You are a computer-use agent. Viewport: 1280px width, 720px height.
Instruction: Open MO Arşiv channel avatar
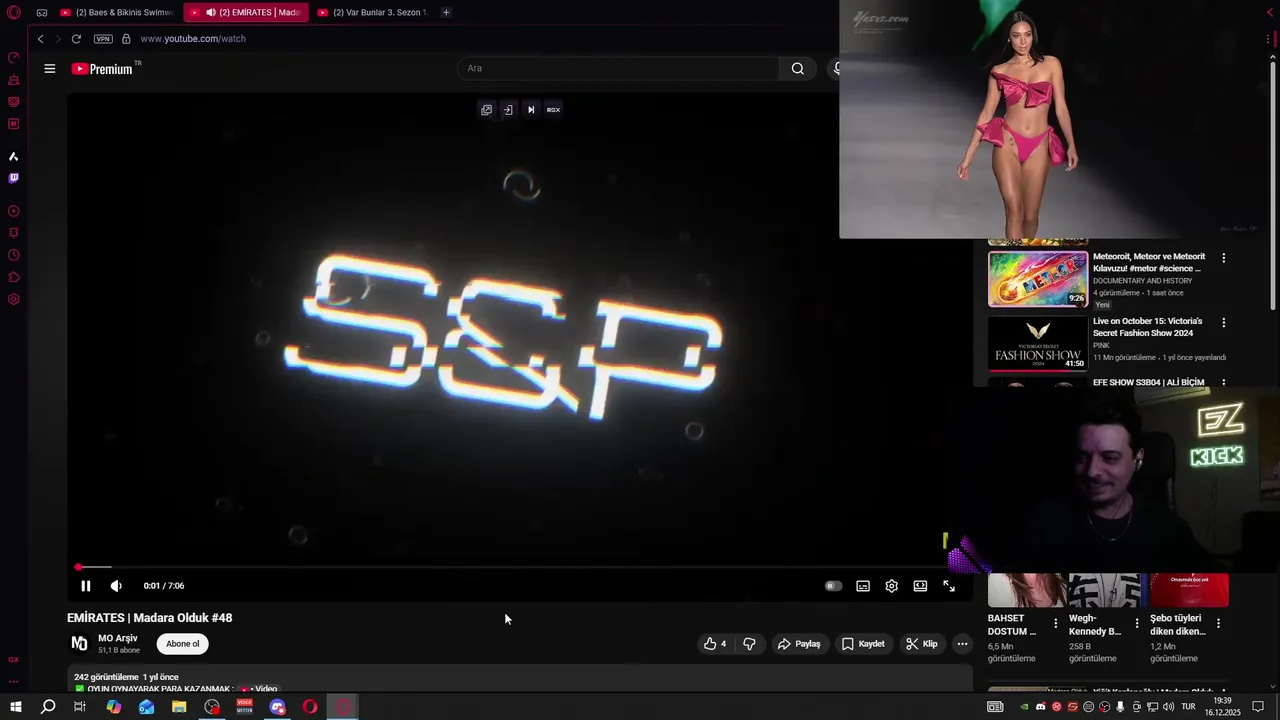(79, 644)
